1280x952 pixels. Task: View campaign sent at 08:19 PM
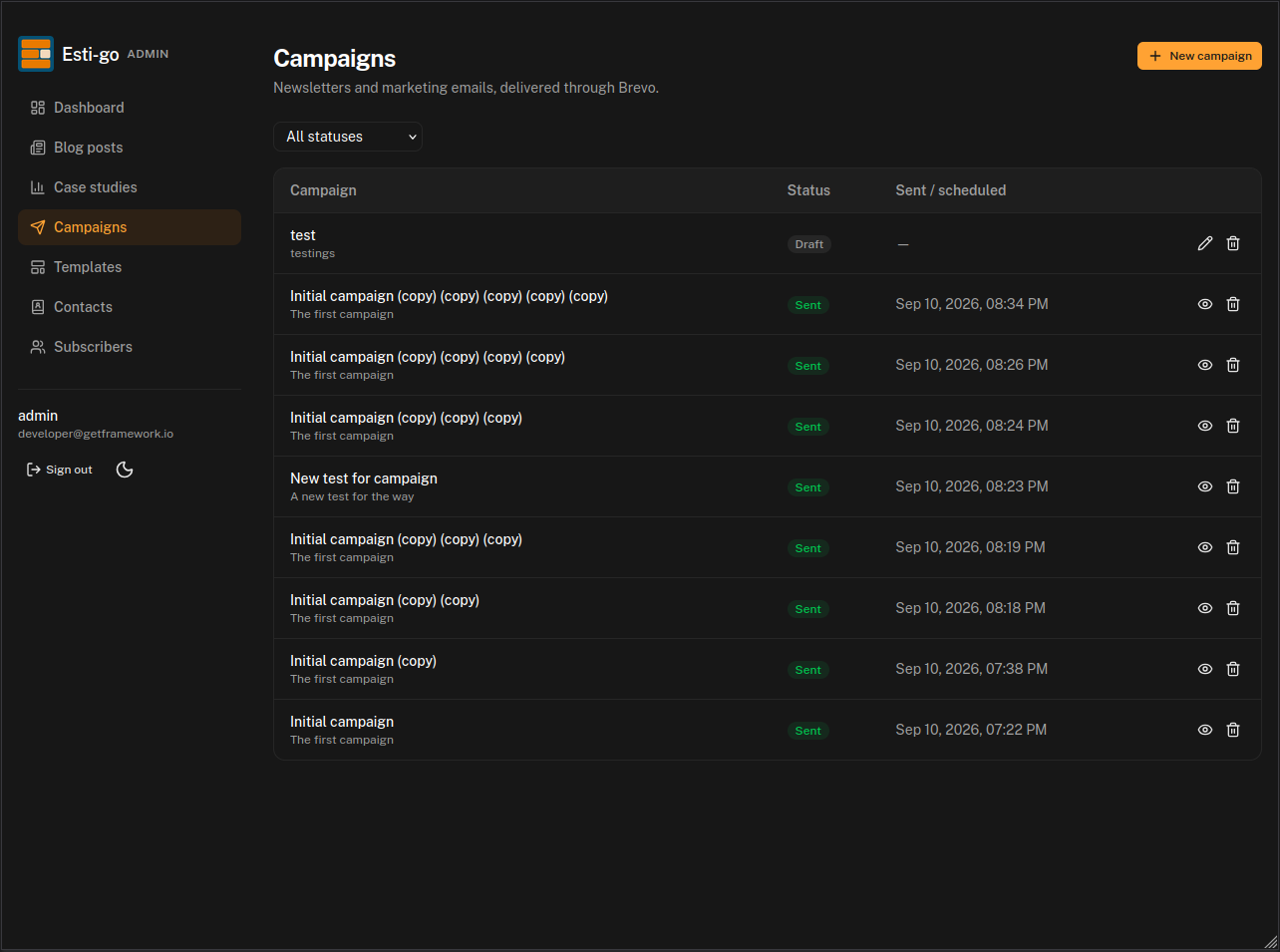tap(1205, 547)
